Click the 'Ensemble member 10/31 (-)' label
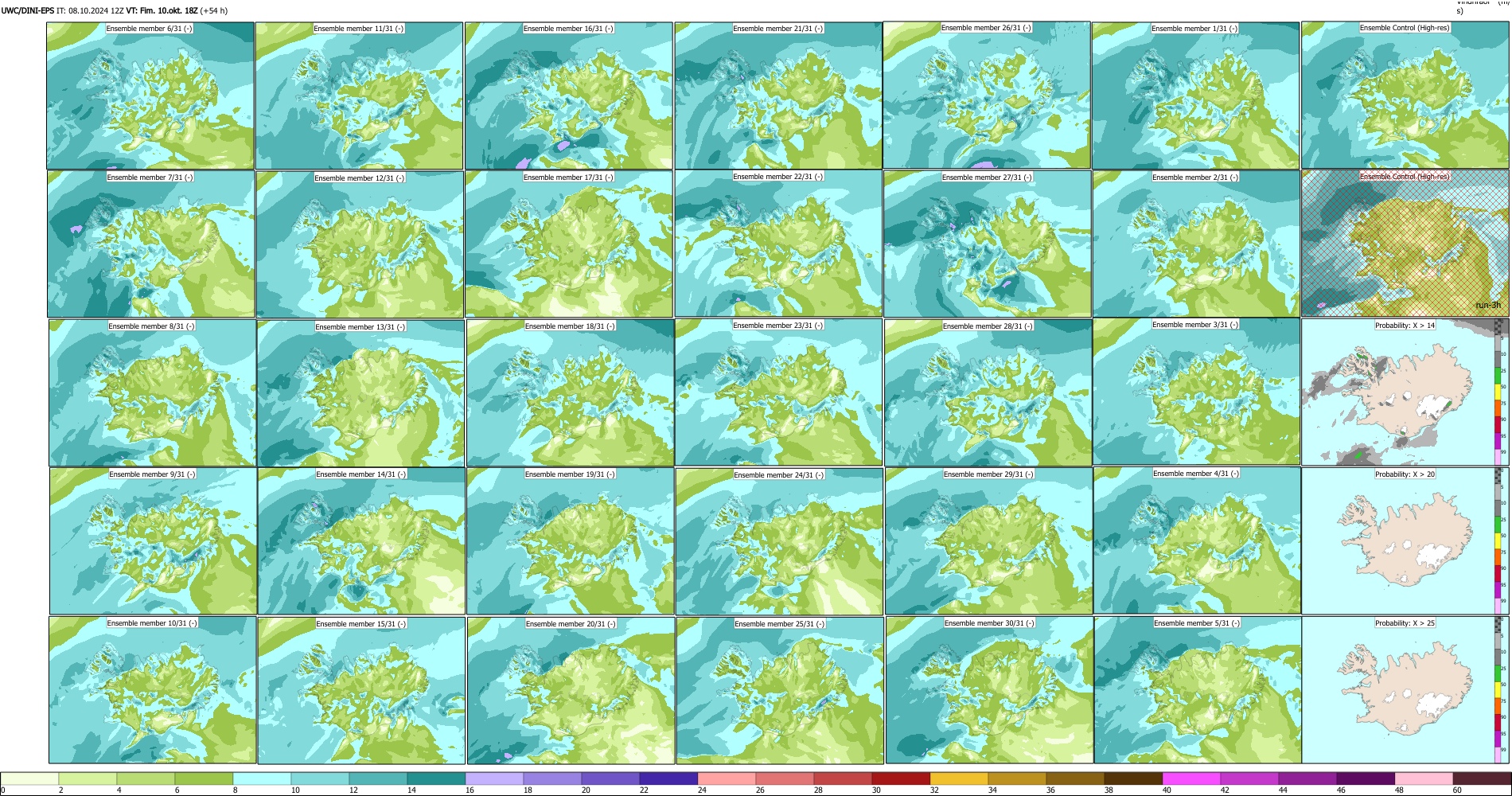This screenshot has height=796, width=1512. [x=152, y=623]
